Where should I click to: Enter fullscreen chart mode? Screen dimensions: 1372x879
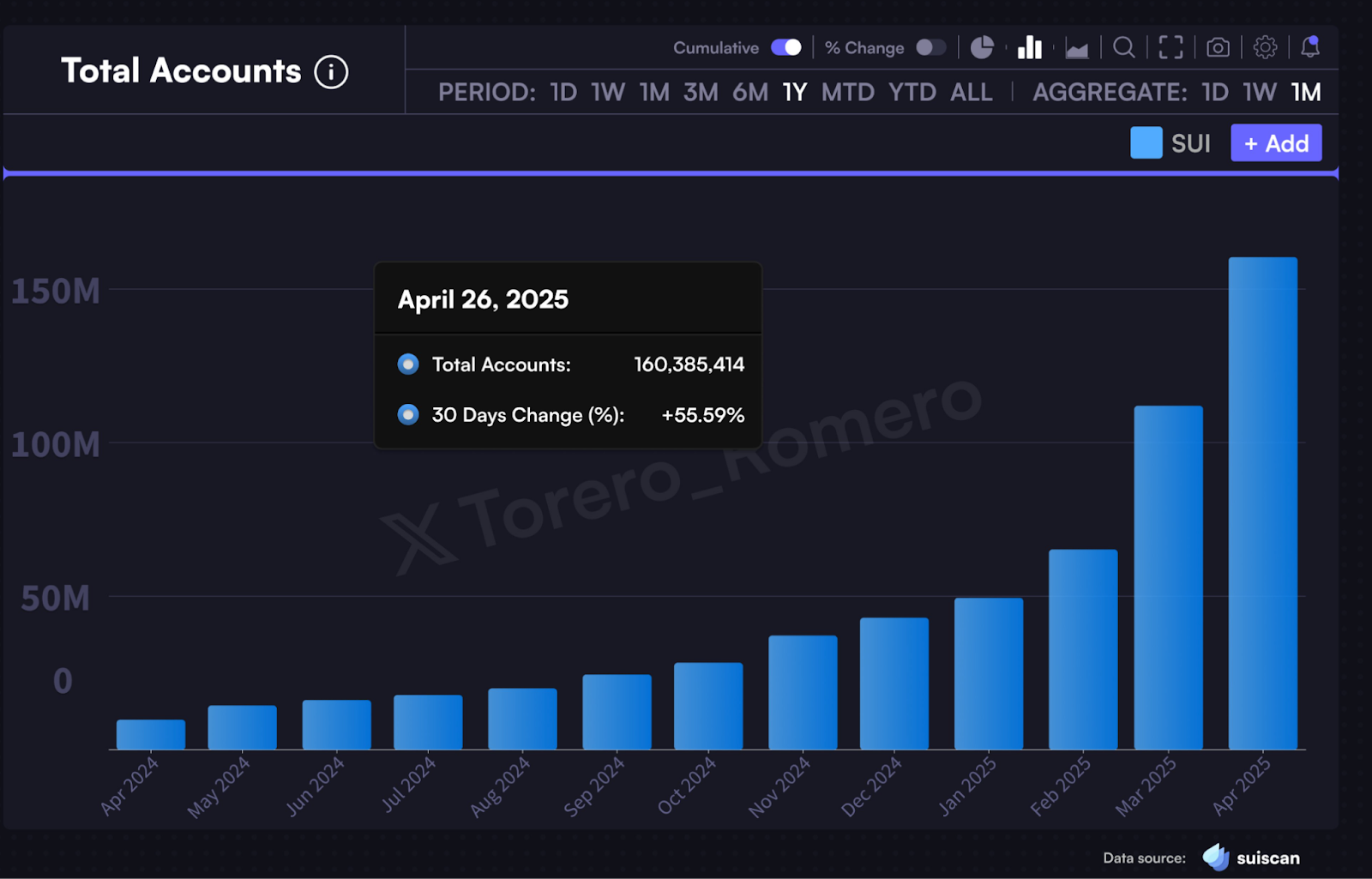[x=1170, y=47]
